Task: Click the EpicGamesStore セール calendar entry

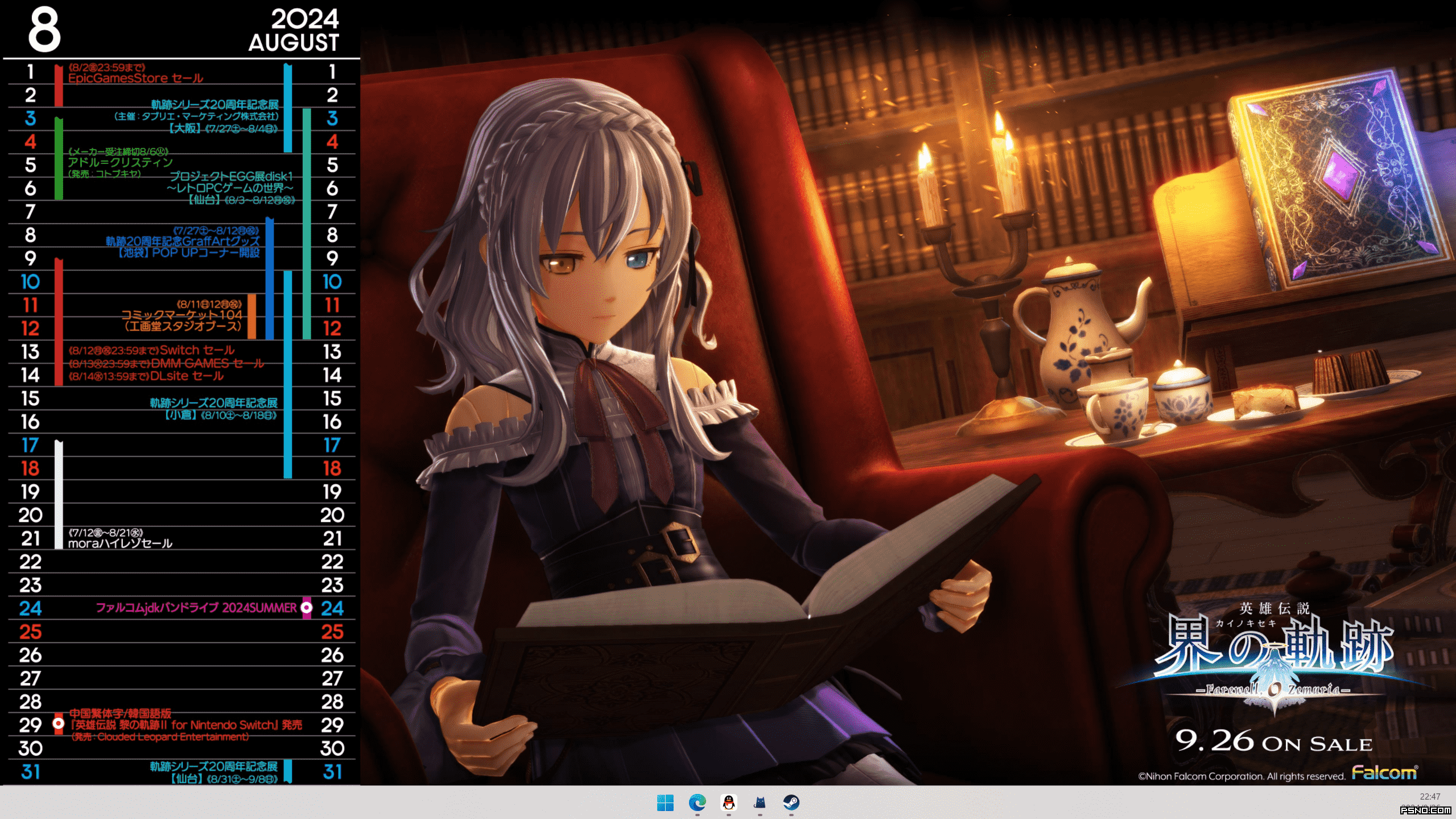Action: (x=135, y=78)
